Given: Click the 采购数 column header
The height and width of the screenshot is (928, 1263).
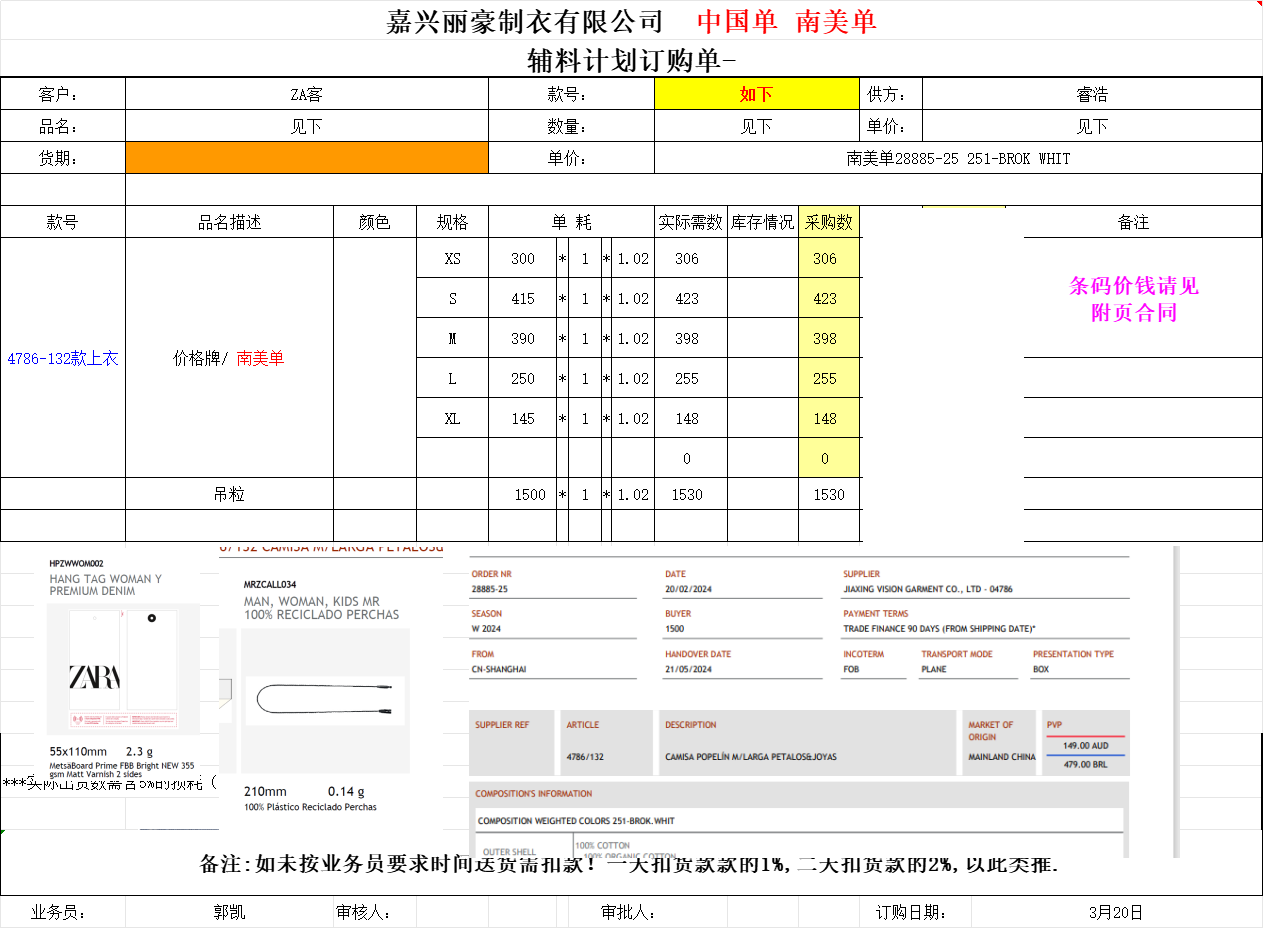Looking at the screenshot, I should pos(828,222).
